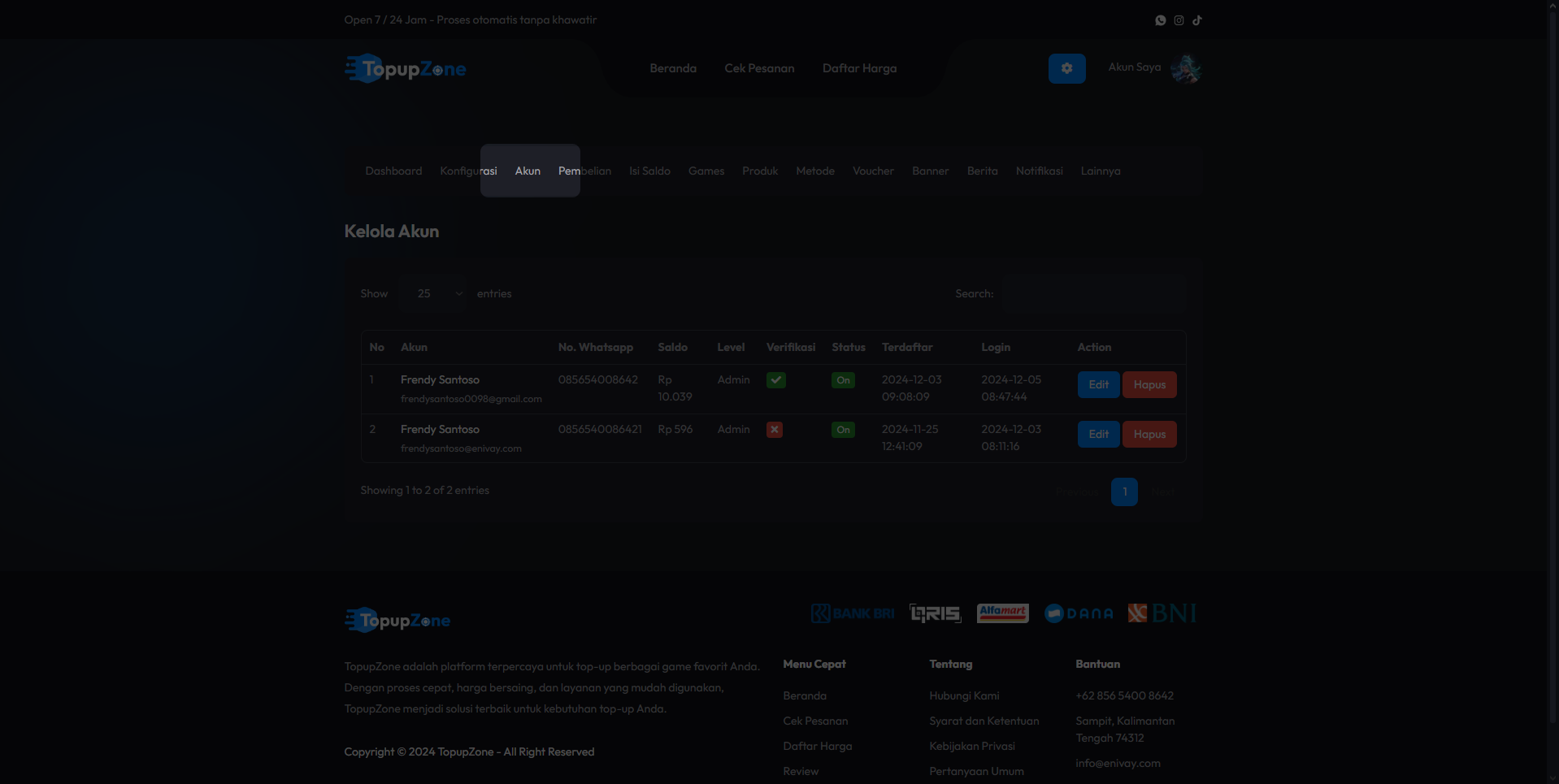Open Kebijakan Privasi footer link
Image resolution: width=1559 pixels, height=784 pixels.
point(972,747)
